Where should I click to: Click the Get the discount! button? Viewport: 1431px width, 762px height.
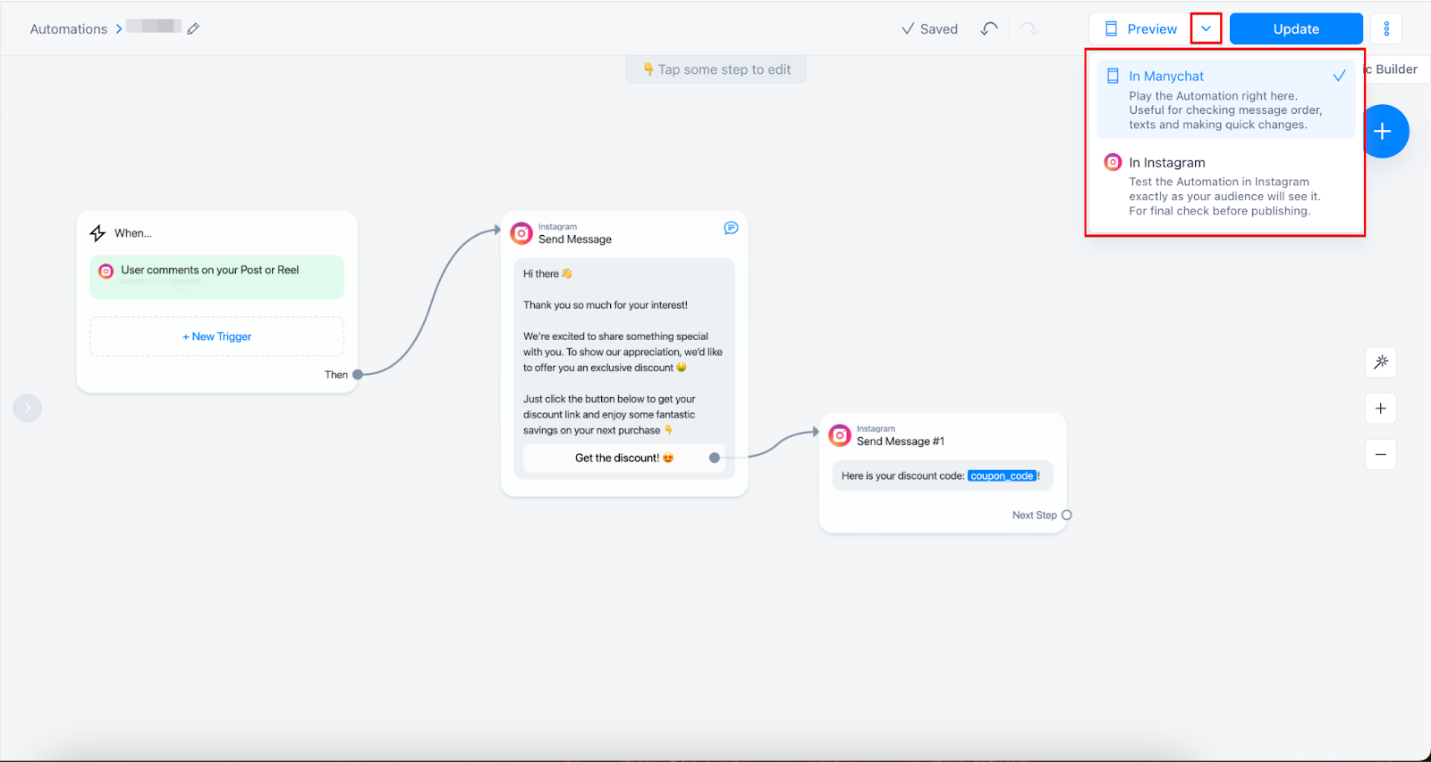624,458
